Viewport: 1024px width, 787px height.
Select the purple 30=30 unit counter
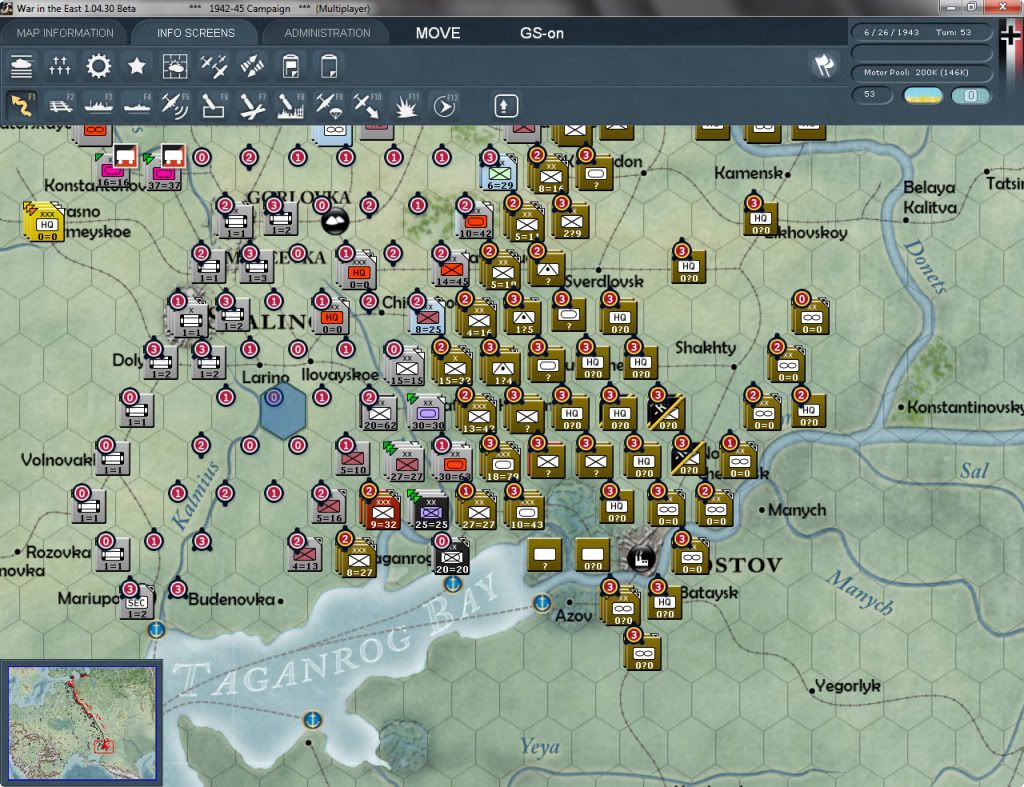(427, 414)
